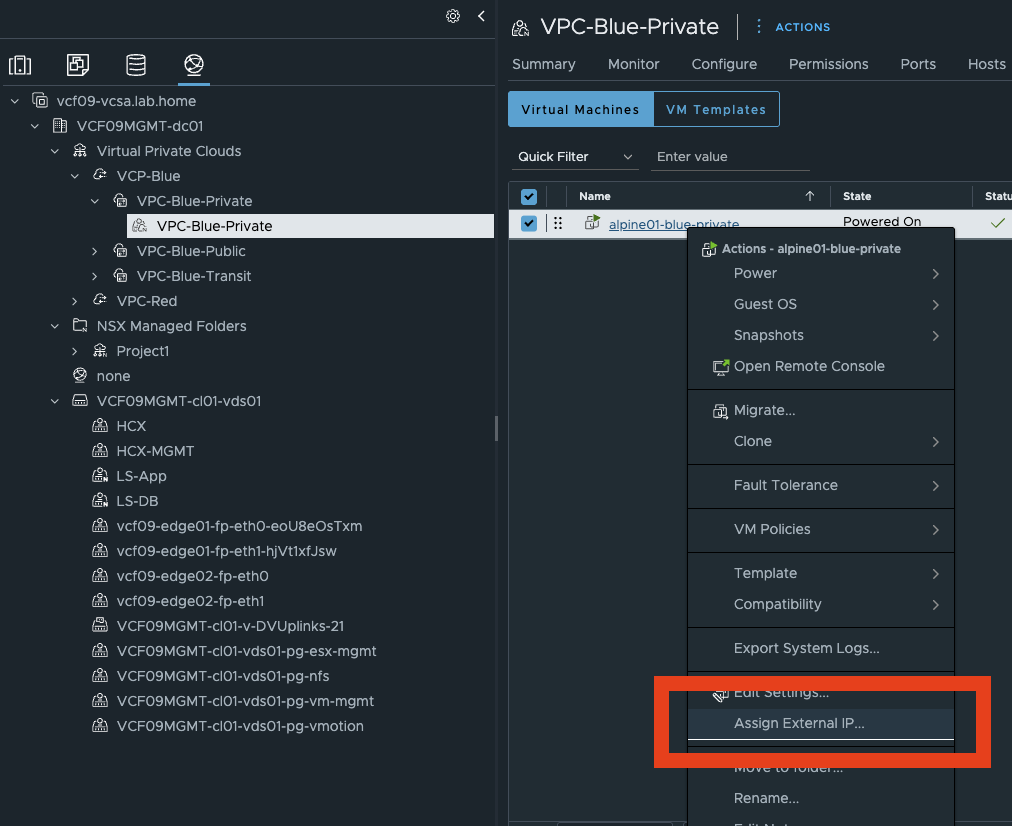Screen dimensions: 1012x826
Task: Open the Quick Filter dropdown
Action: click(576, 157)
